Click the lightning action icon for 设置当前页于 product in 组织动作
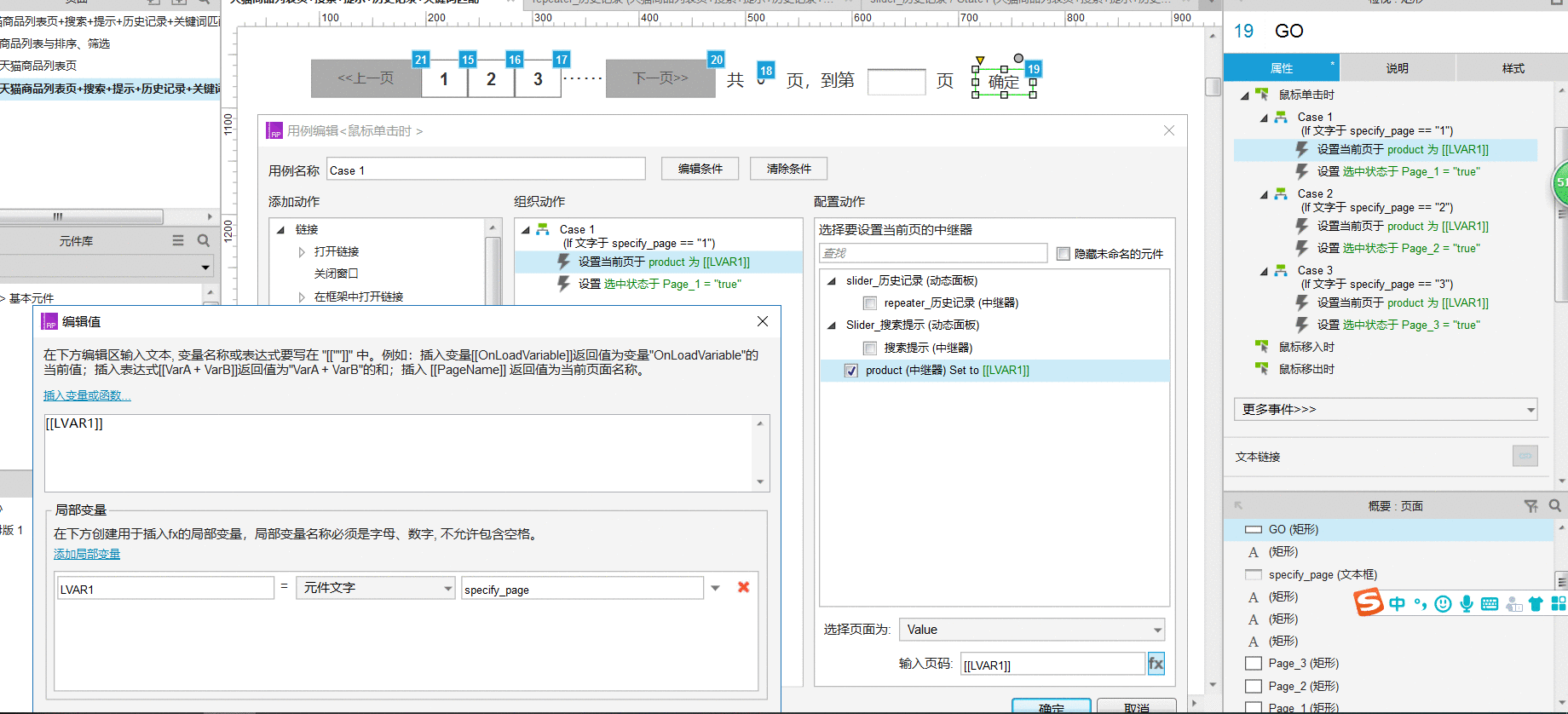 pos(563,262)
